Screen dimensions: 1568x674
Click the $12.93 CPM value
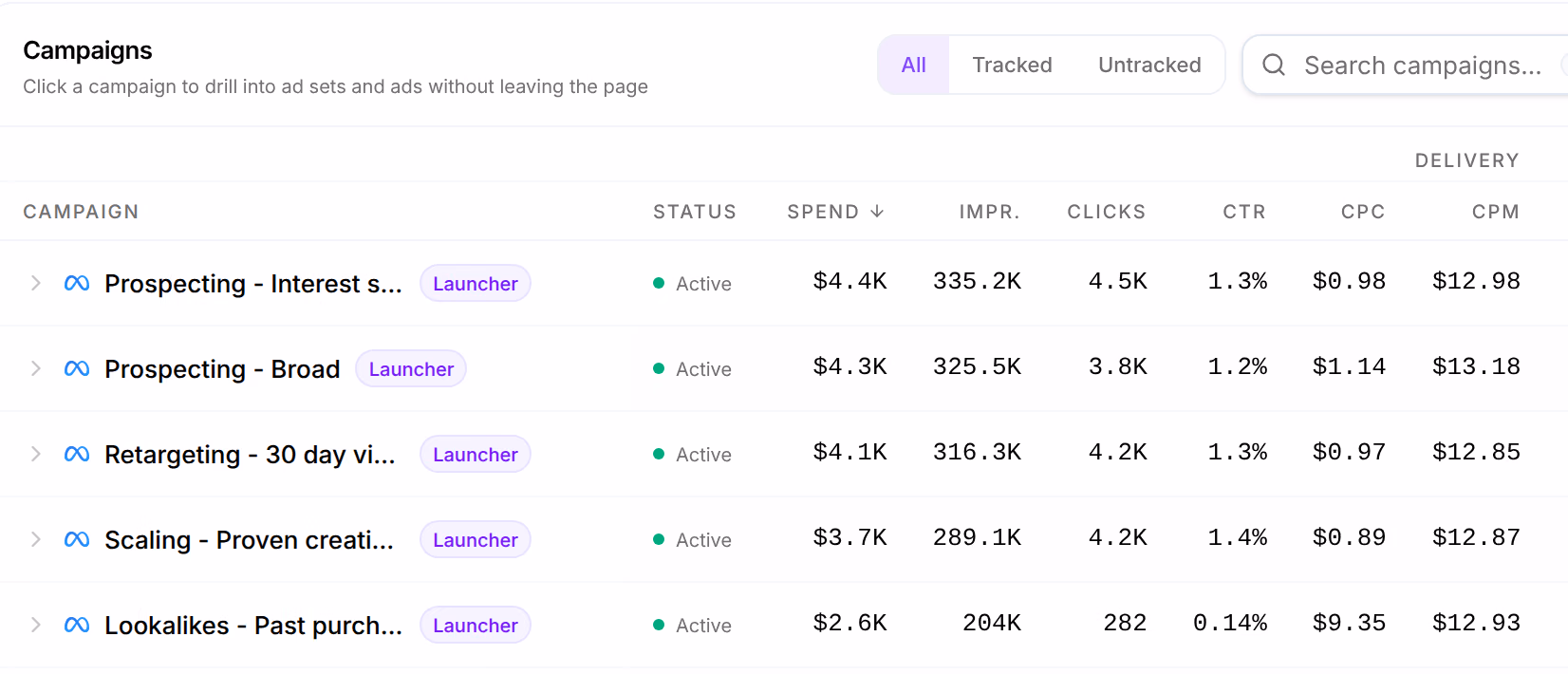coord(1476,623)
